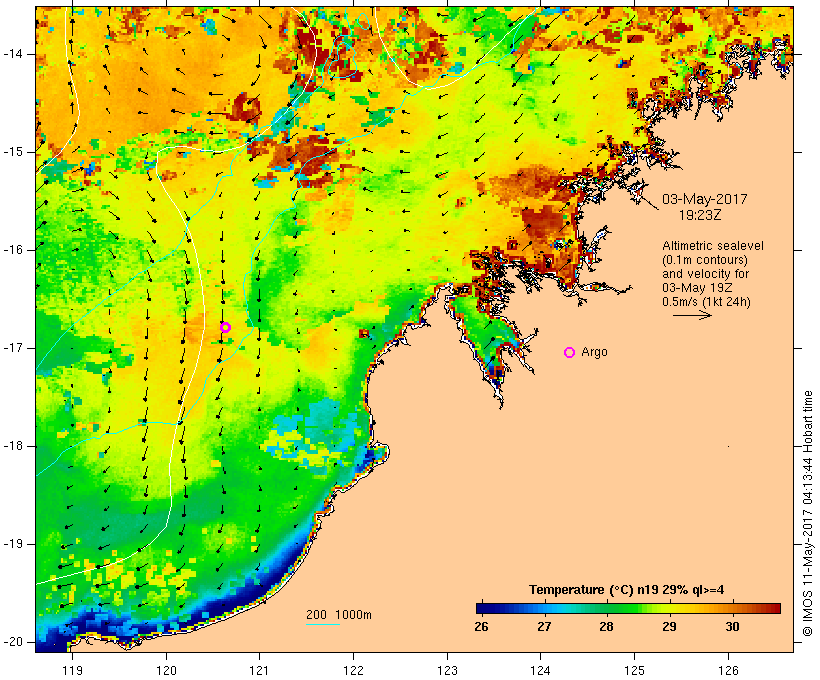
Task: Click the latitude axis label '-18'
Action: tap(12, 446)
